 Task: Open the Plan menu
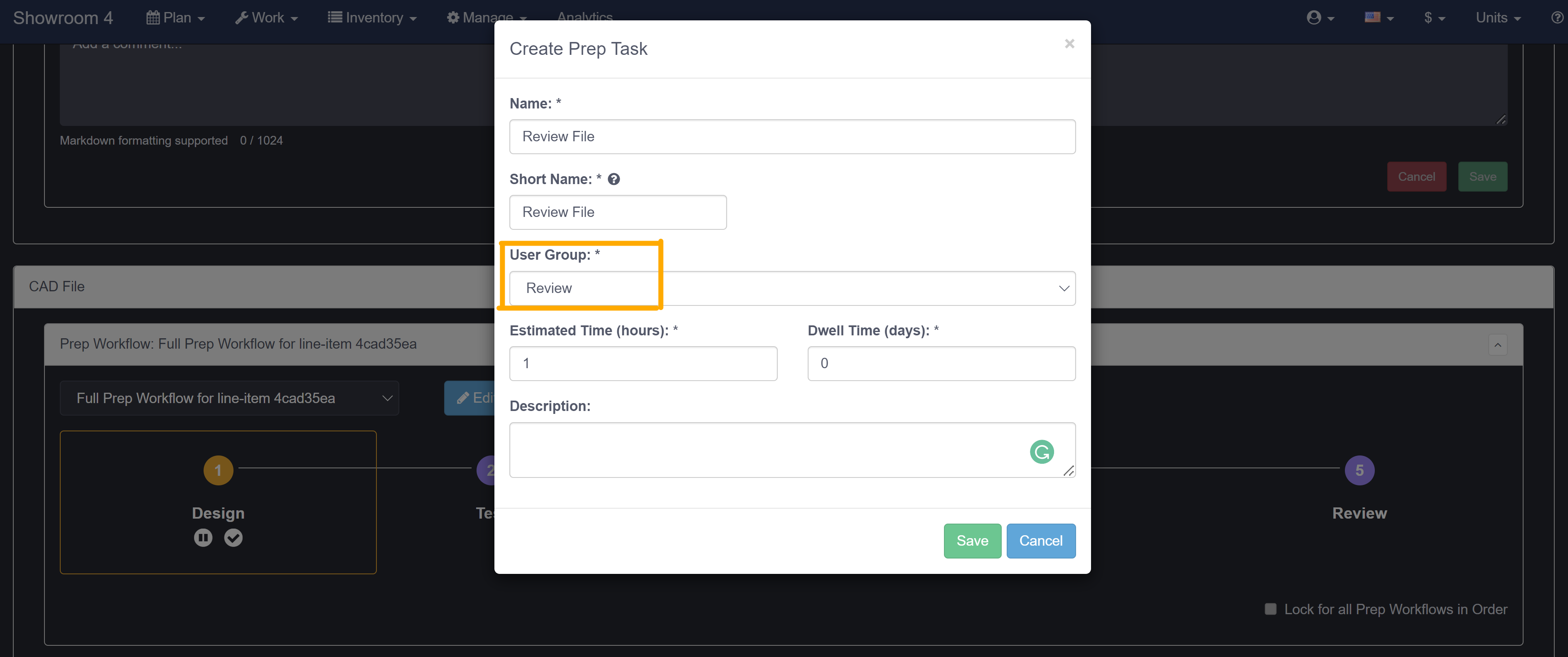point(175,17)
